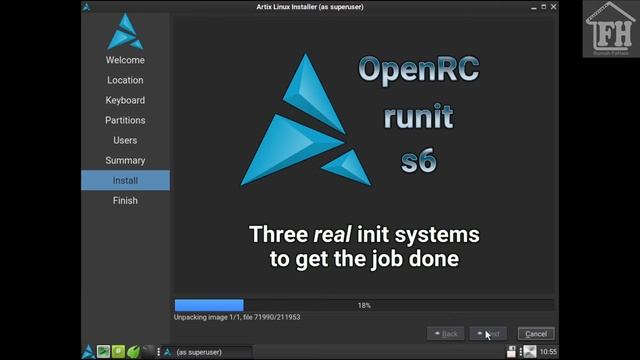Select the Summary step in sidebar
Viewport: 640px width, 360px height.
click(x=125, y=160)
